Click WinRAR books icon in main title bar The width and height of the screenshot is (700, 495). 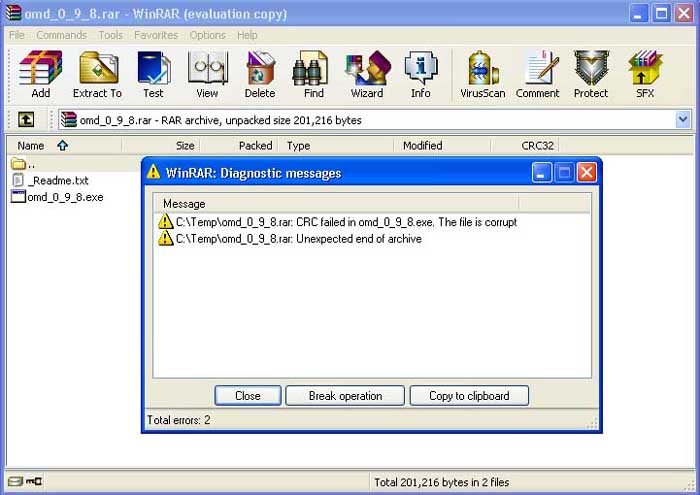[x=13, y=13]
